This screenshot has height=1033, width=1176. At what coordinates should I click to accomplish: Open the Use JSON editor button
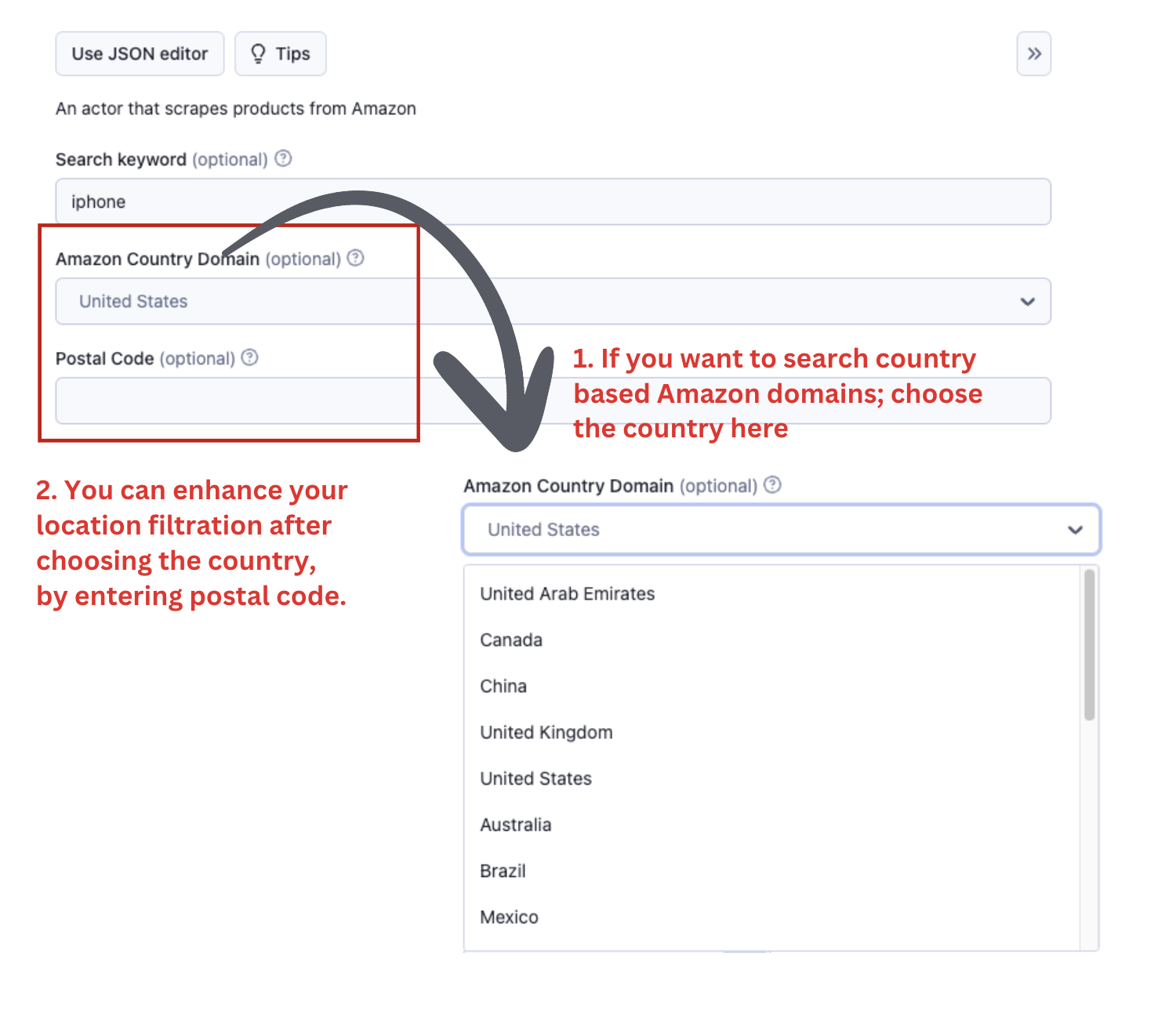(x=140, y=54)
